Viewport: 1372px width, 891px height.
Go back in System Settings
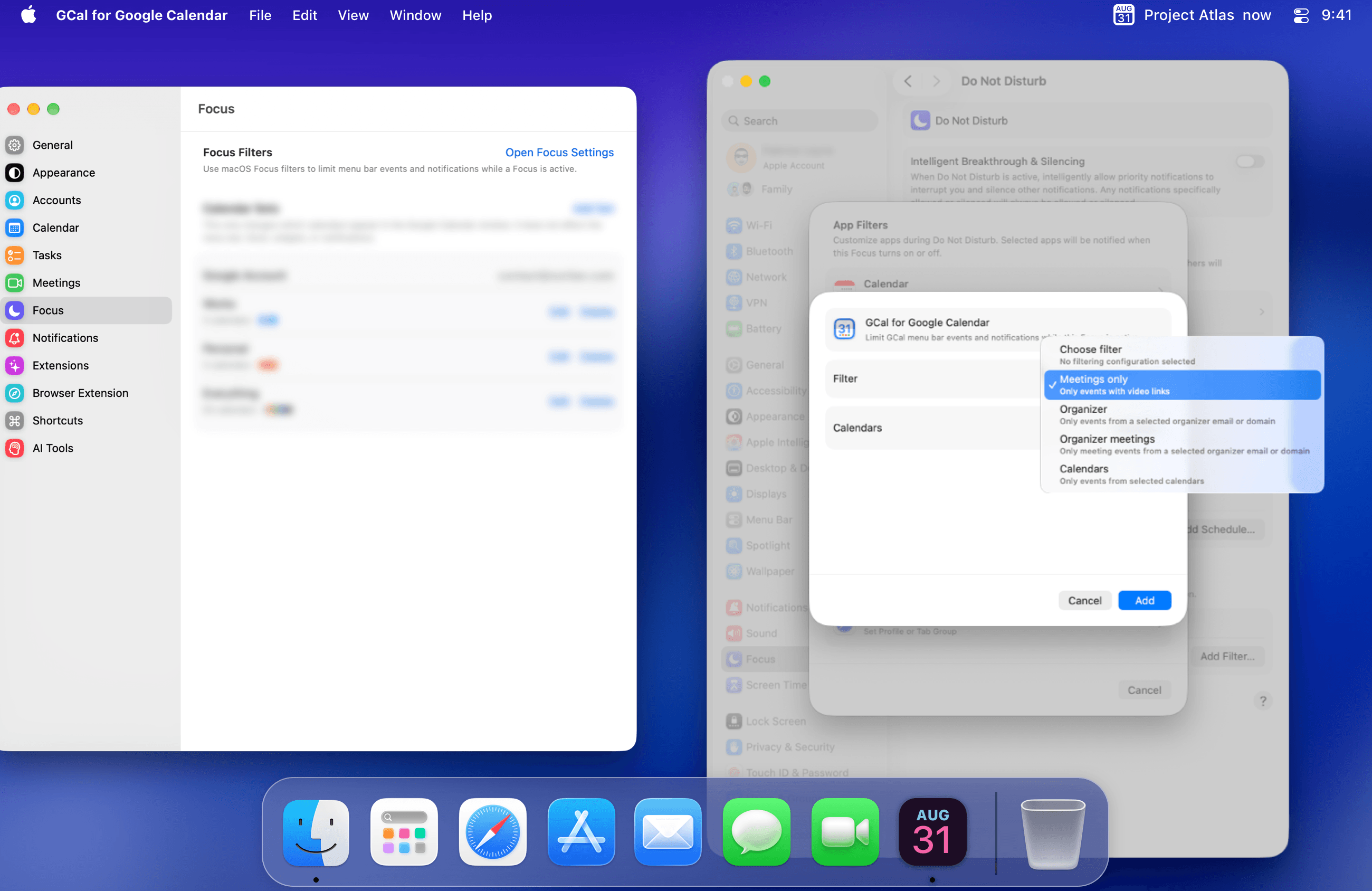pos(908,81)
